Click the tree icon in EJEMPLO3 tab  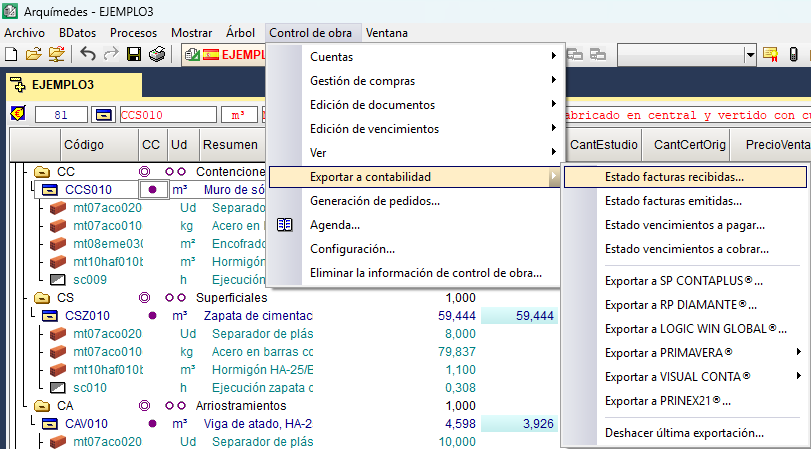tap(18, 85)
